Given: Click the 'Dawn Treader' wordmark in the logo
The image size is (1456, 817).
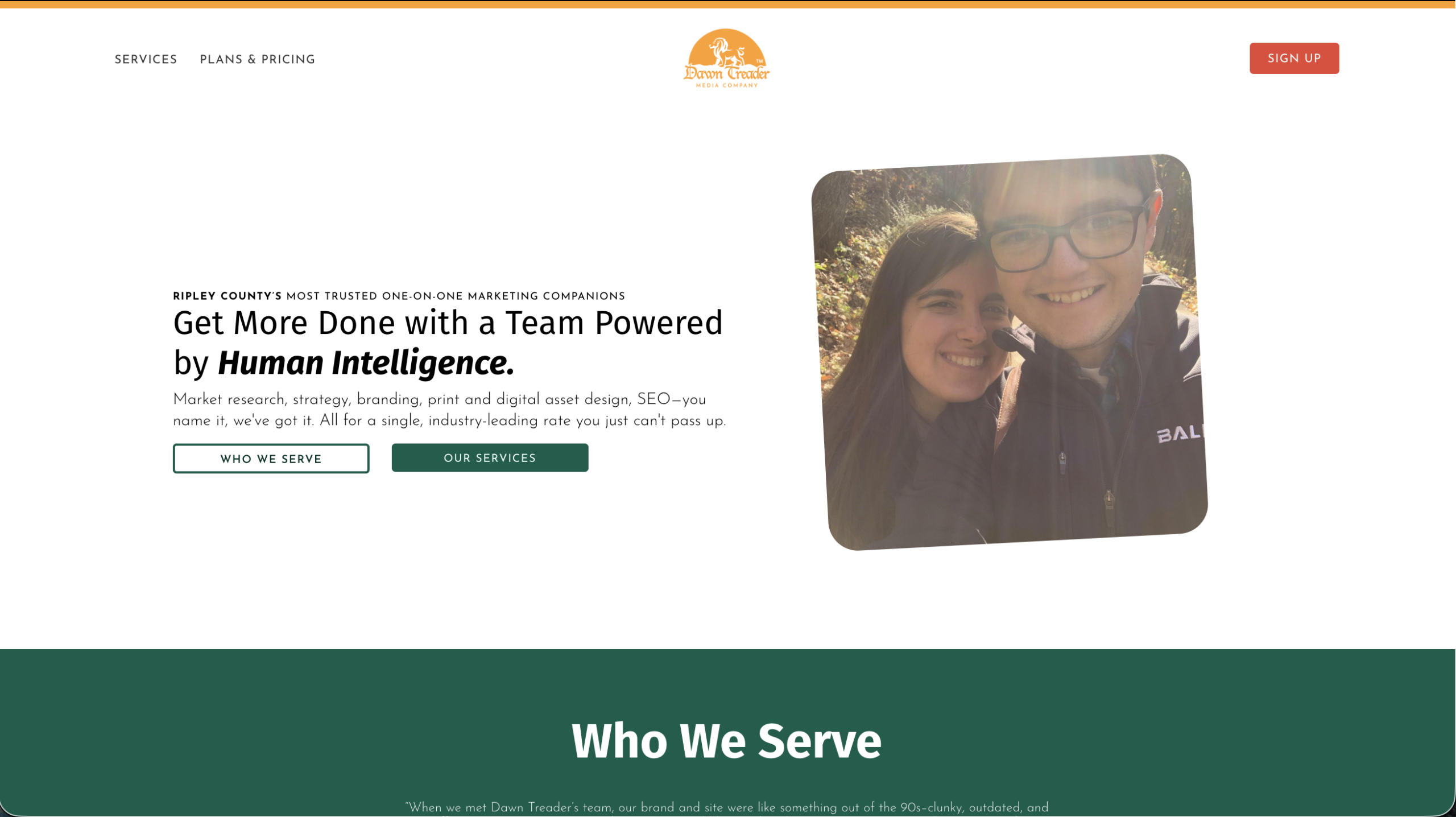Looking at the screenshot, I should [x=726, y=73].
